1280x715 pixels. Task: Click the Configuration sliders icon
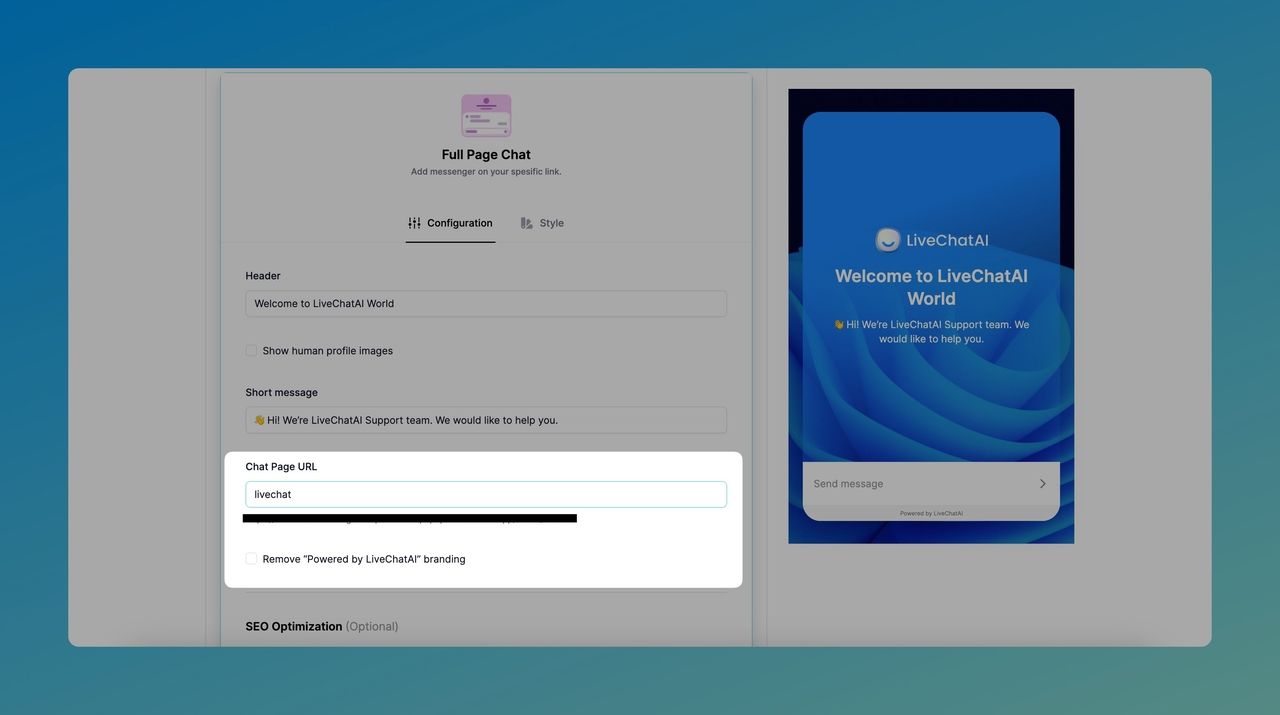click(414, 223)
